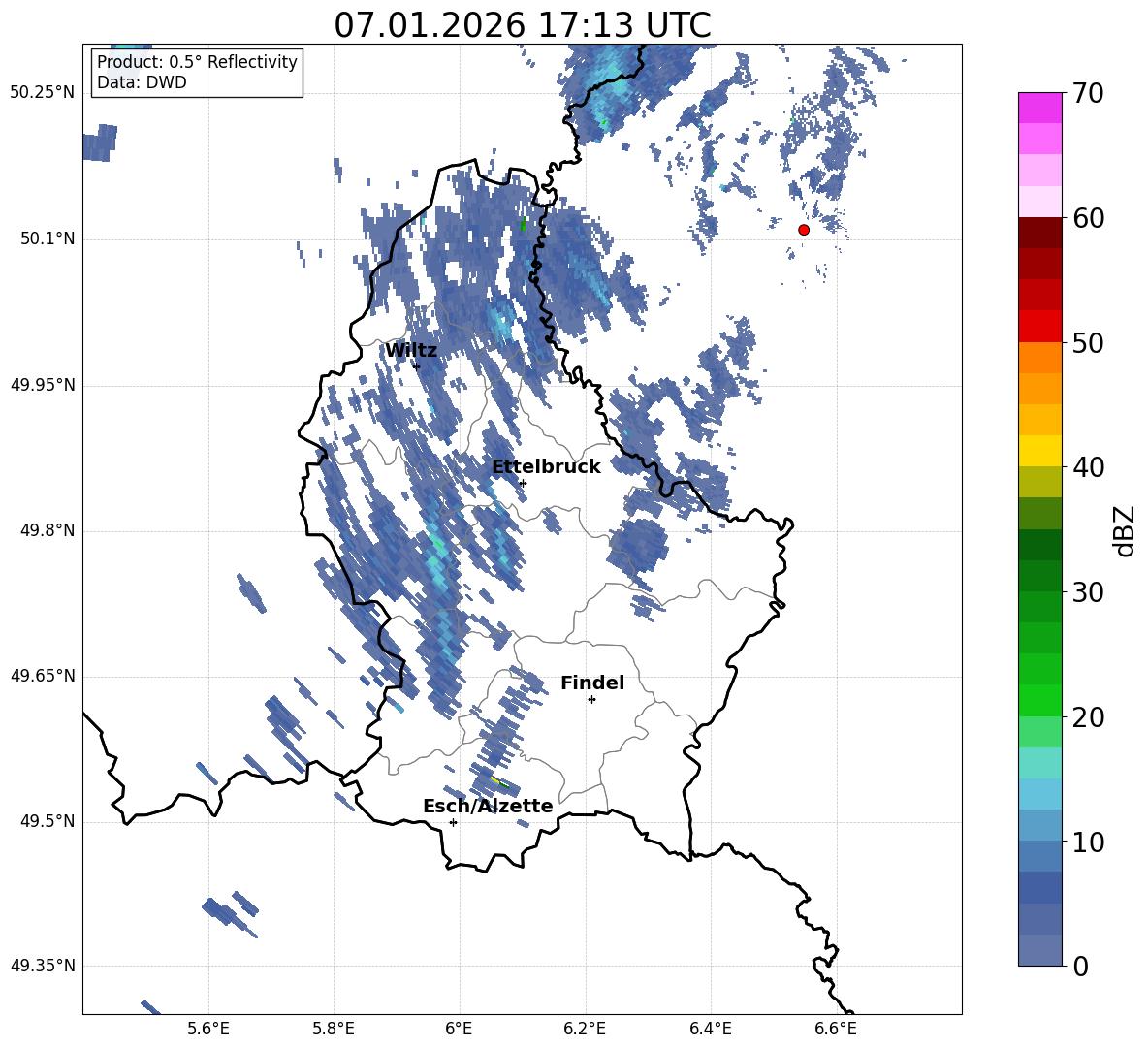Click the Ettelbruck location cross marker
The height and width of the screenshot is (1048, 1148).
(523, 483)
